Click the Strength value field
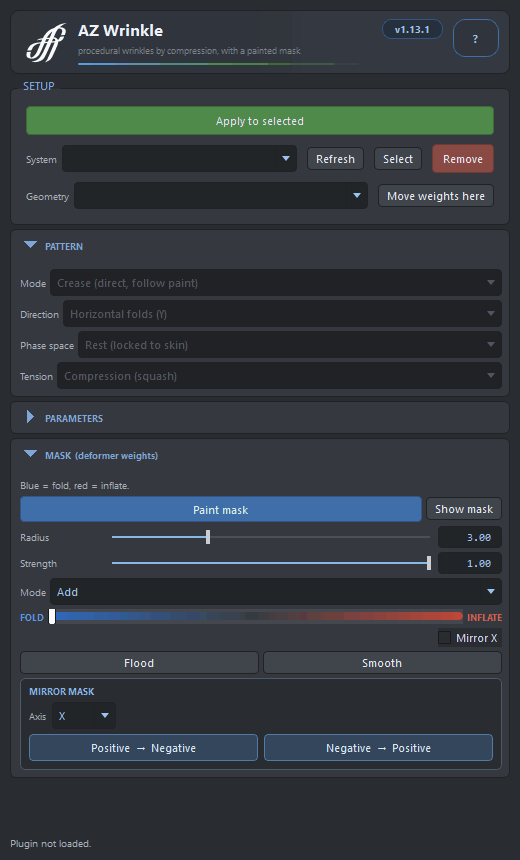The width and height of the screenshot is (520, 860). coord(470,563)
